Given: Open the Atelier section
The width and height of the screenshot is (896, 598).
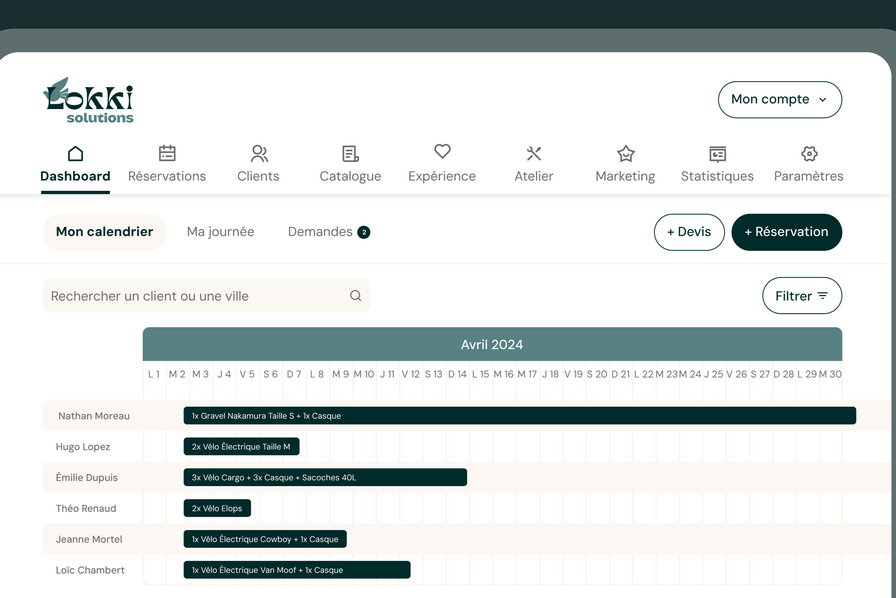Looking at the screenshot, I should click(534, 176).
